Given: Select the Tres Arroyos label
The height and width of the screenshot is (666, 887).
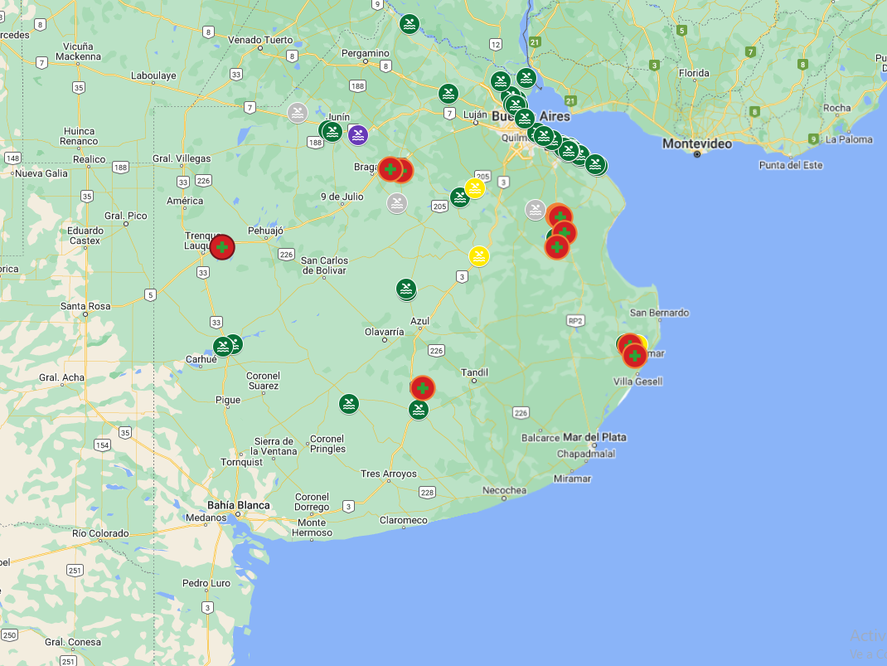Looking at the screenshot, I should point(389,474).
